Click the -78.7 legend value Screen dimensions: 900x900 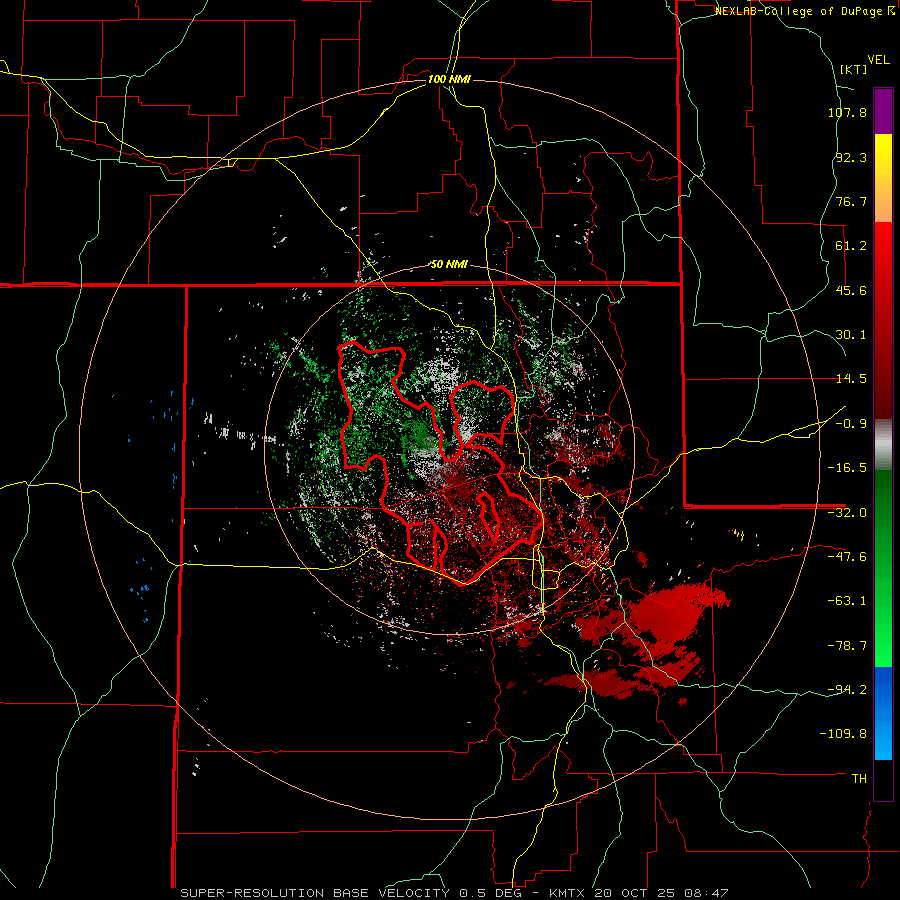847,646
